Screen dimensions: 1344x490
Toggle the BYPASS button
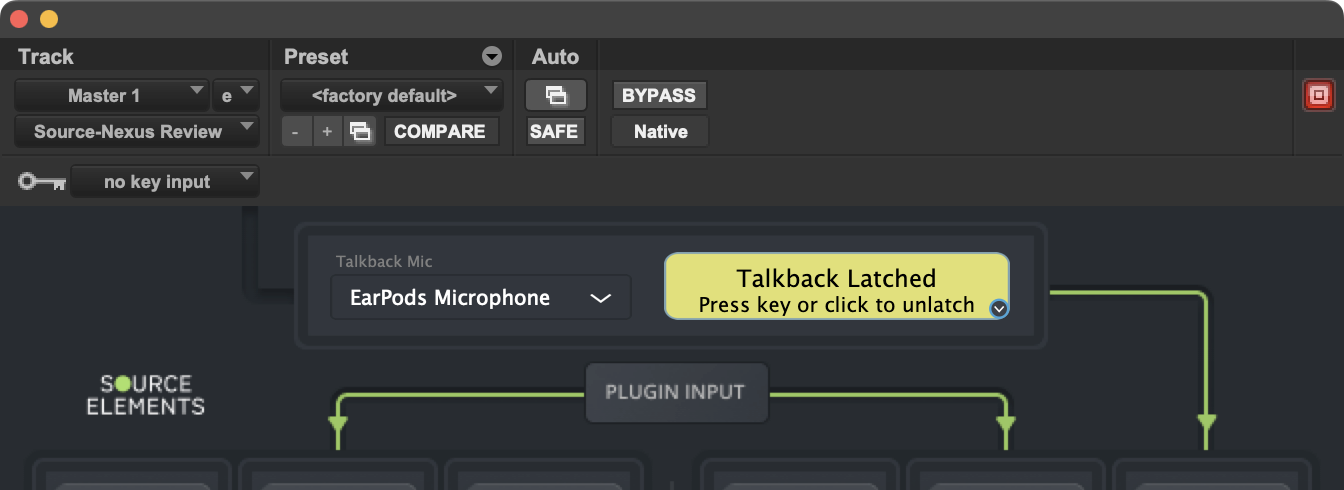(659, 96)
